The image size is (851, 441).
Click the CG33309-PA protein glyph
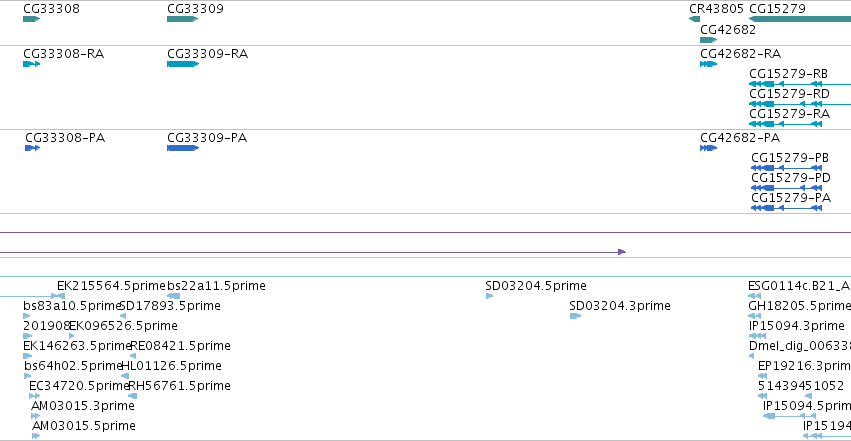click(x=183, y=148)
